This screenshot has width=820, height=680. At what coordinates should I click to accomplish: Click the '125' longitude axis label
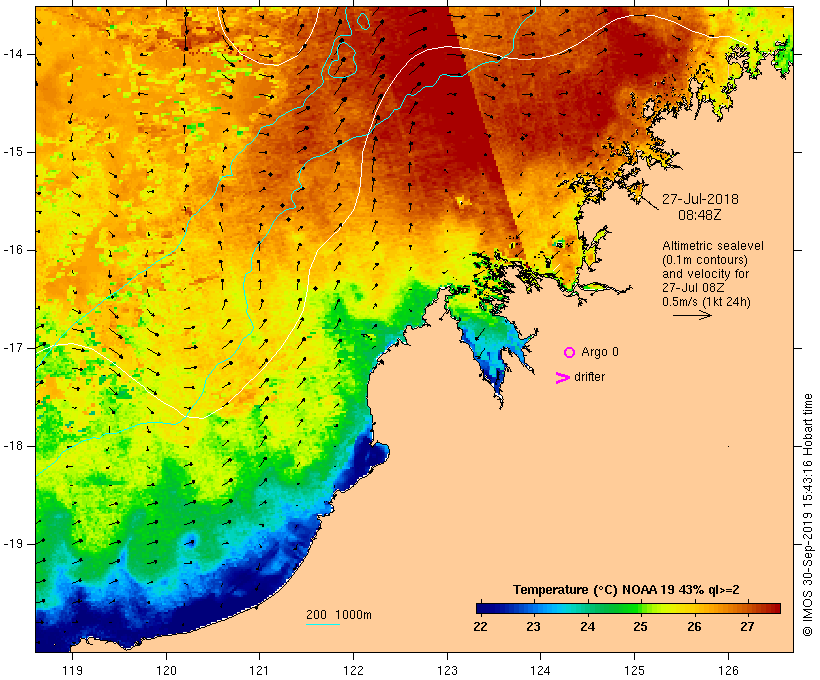coord(634,671)
